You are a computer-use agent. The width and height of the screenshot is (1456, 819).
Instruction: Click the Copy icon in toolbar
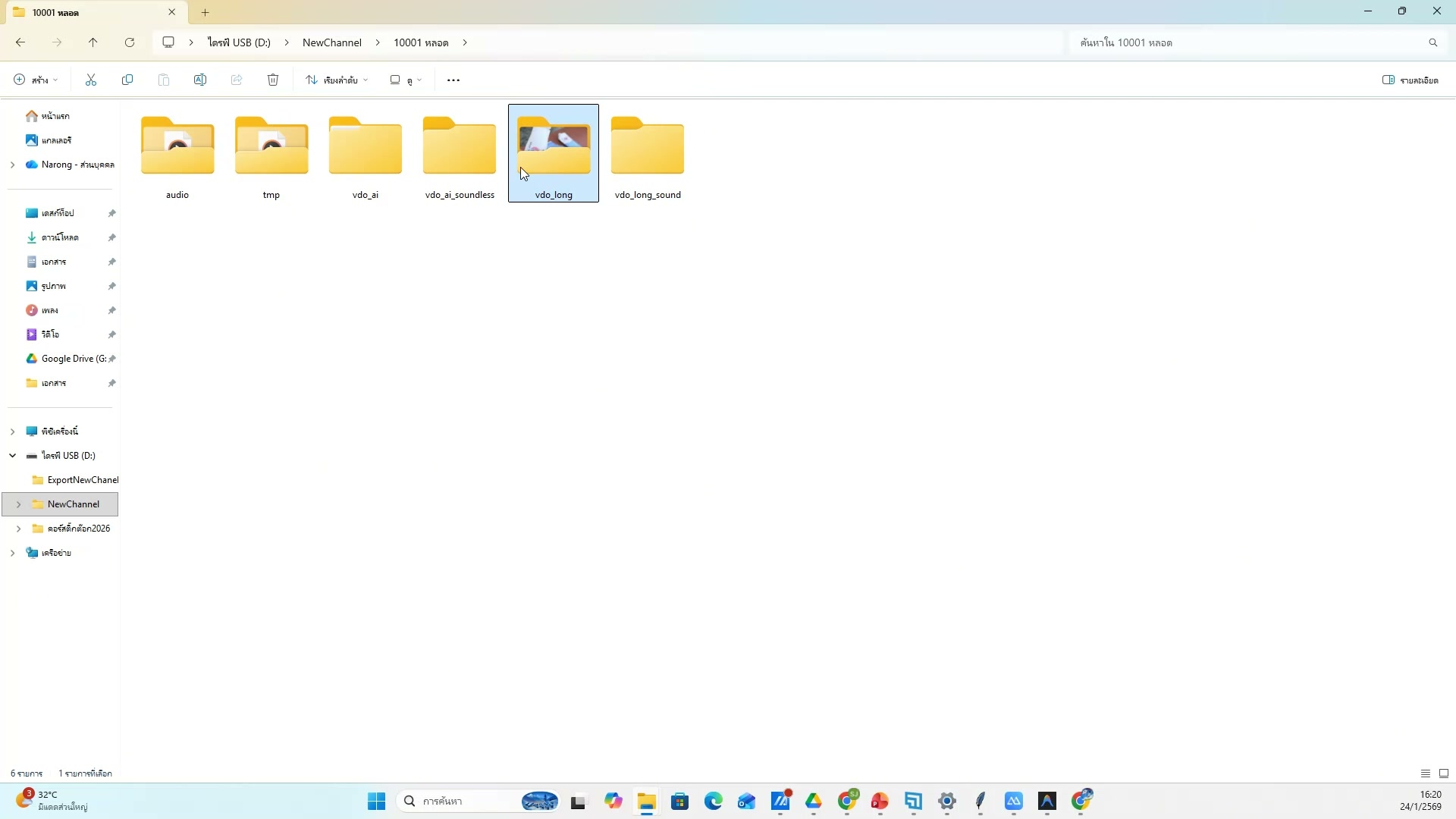[127, 80]
